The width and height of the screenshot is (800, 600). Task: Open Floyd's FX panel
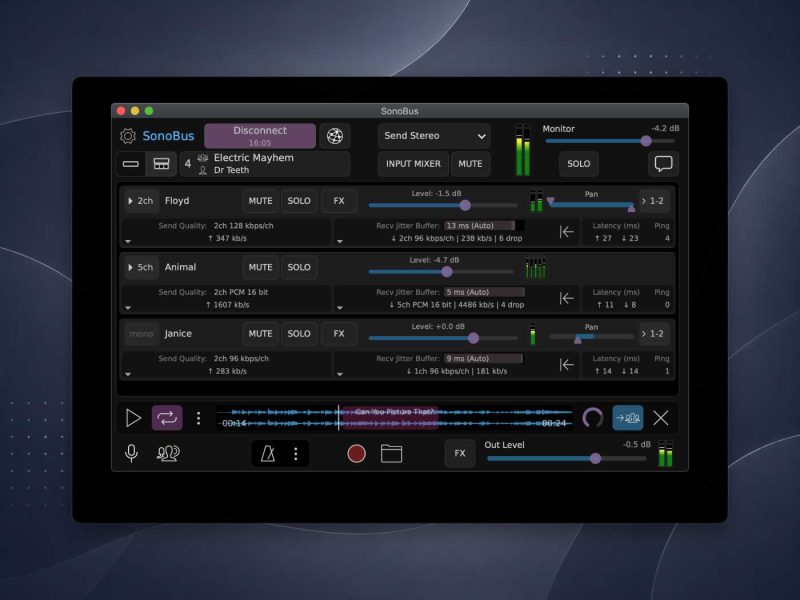pyautogui.click(x=339, y=201)
